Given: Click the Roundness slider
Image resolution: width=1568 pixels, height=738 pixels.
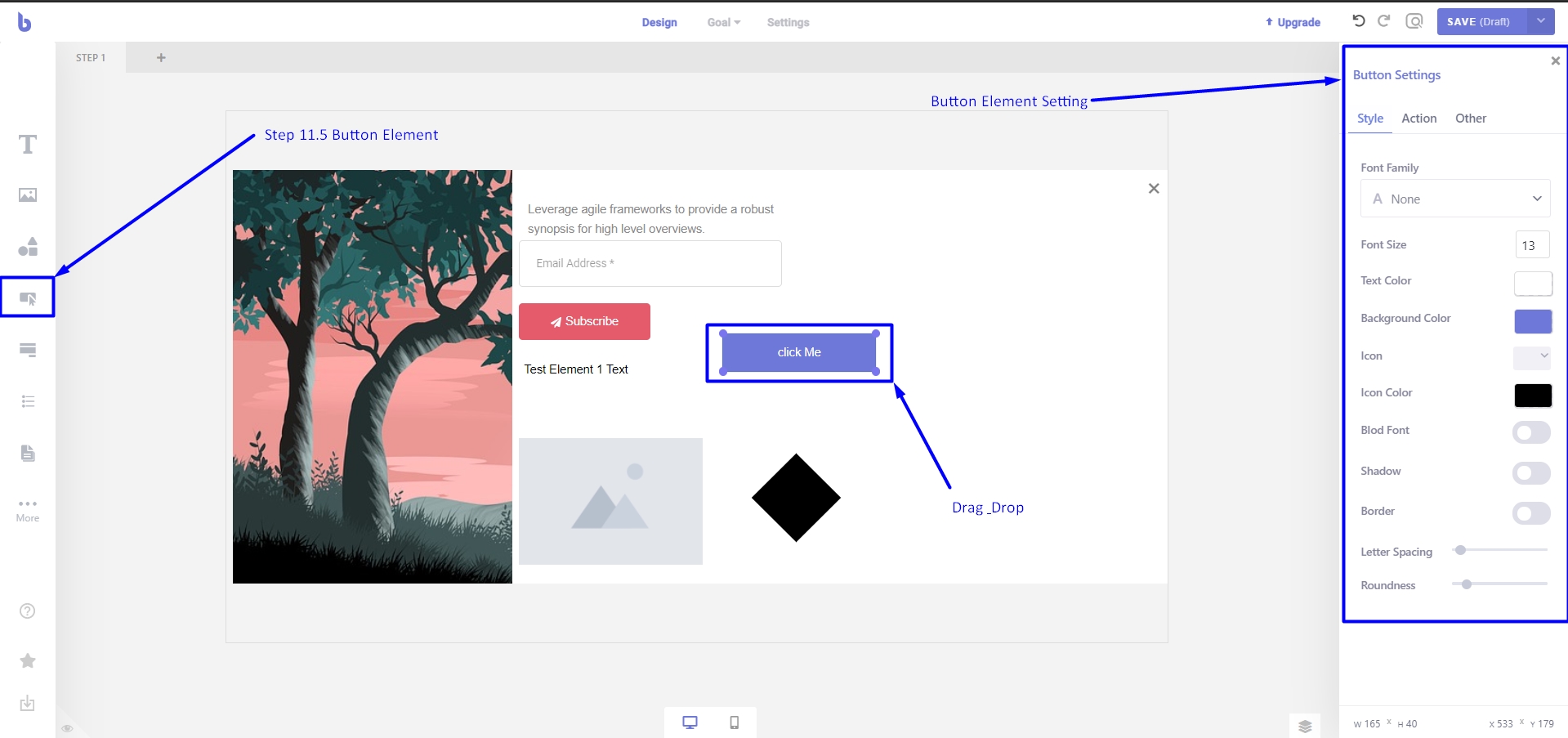Looking at the screenshot, I should [x=1500, y=584].
